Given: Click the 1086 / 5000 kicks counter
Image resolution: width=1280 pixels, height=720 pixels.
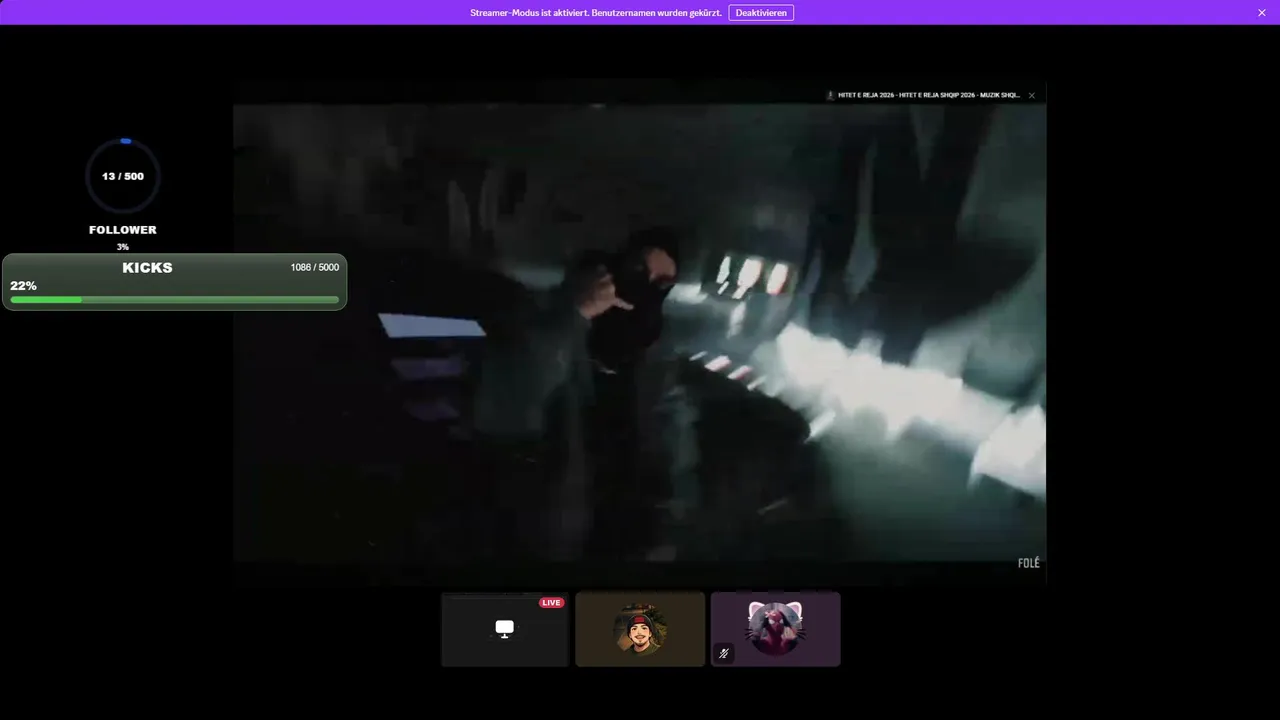Looking at the screenshot, I should tap(315, 267).
